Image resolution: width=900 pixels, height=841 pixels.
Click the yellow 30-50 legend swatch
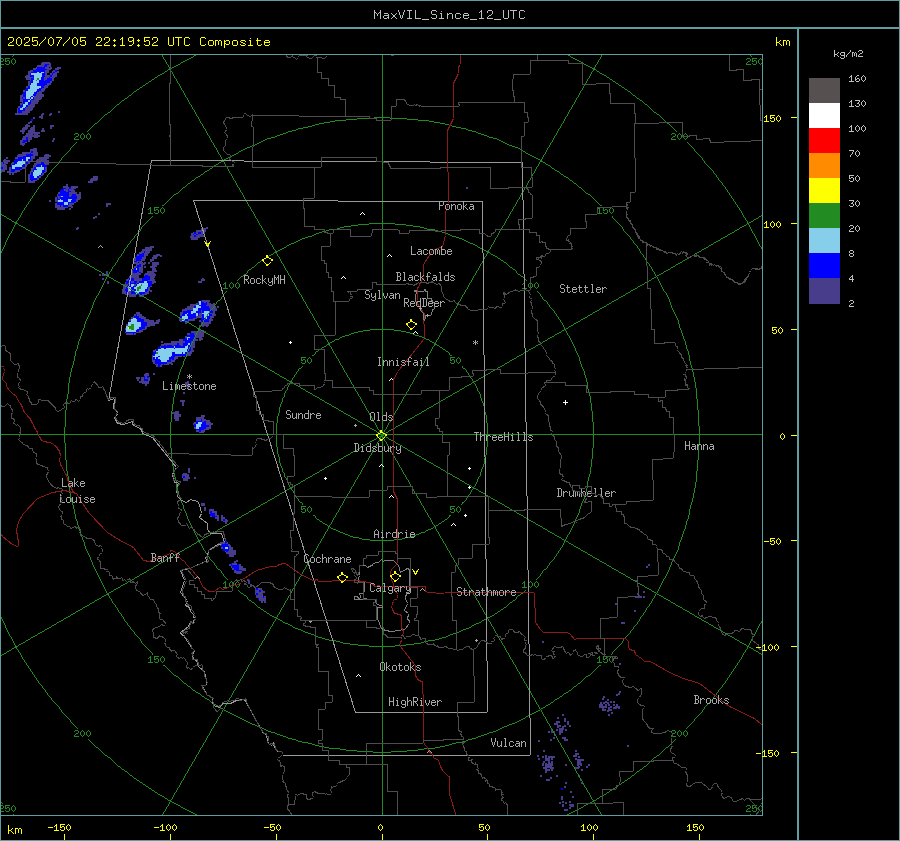(824, 190)
